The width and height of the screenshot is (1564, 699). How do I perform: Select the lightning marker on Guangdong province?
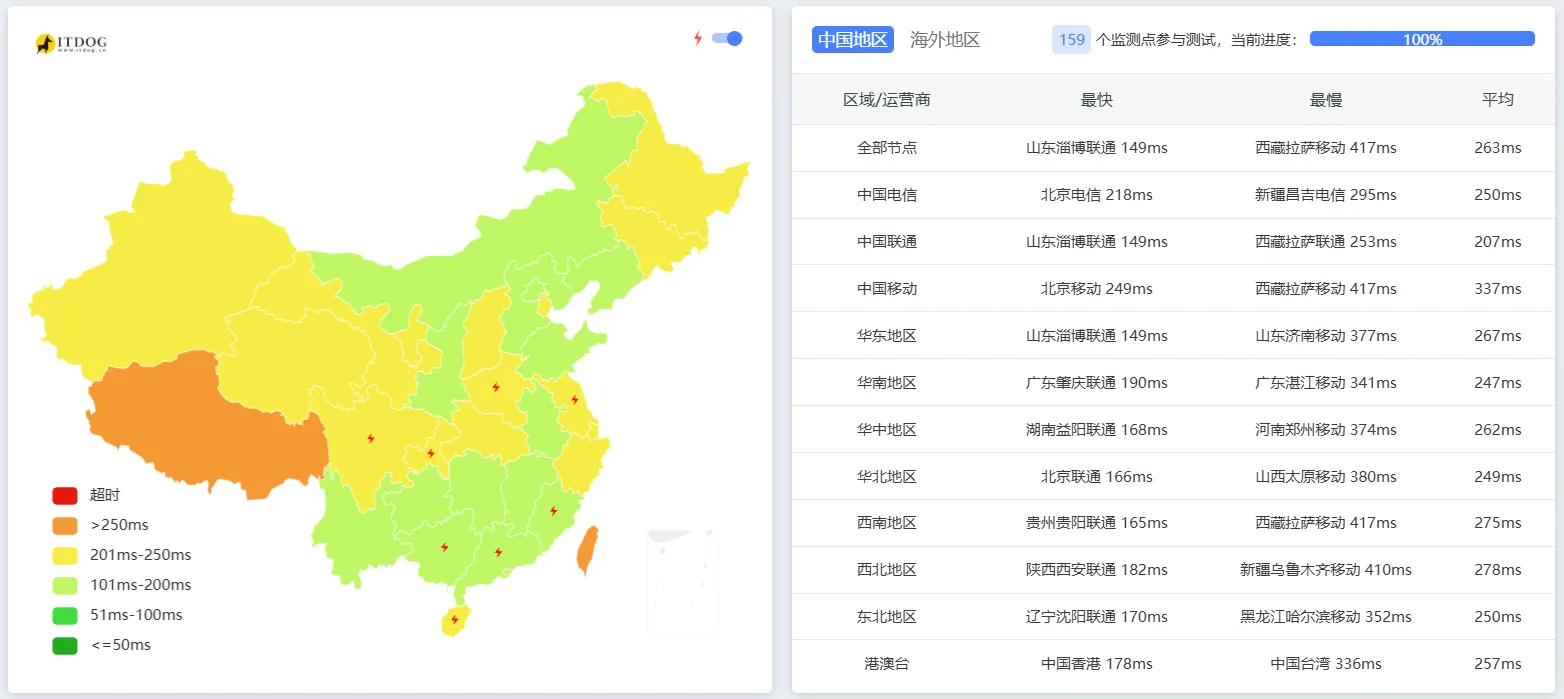pyautogui.click(x=499, y=551)
